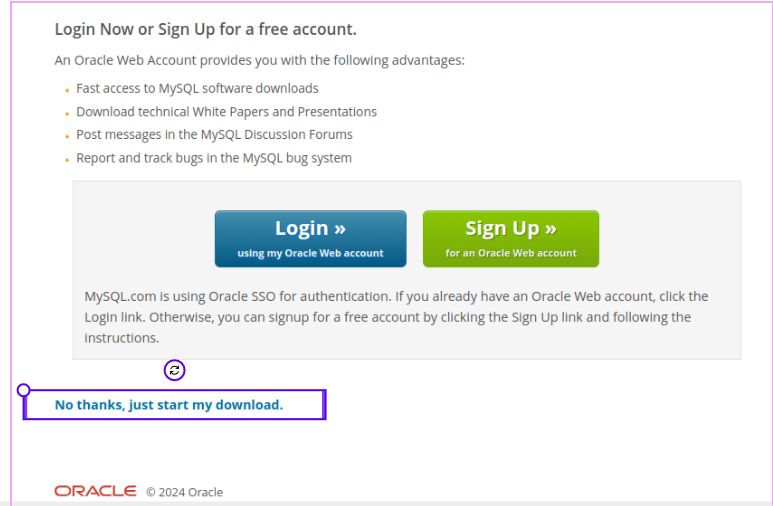Click the '© 2024 Oracle' copyright text
This screenshot has width=773, height=506.
(184, 492)
